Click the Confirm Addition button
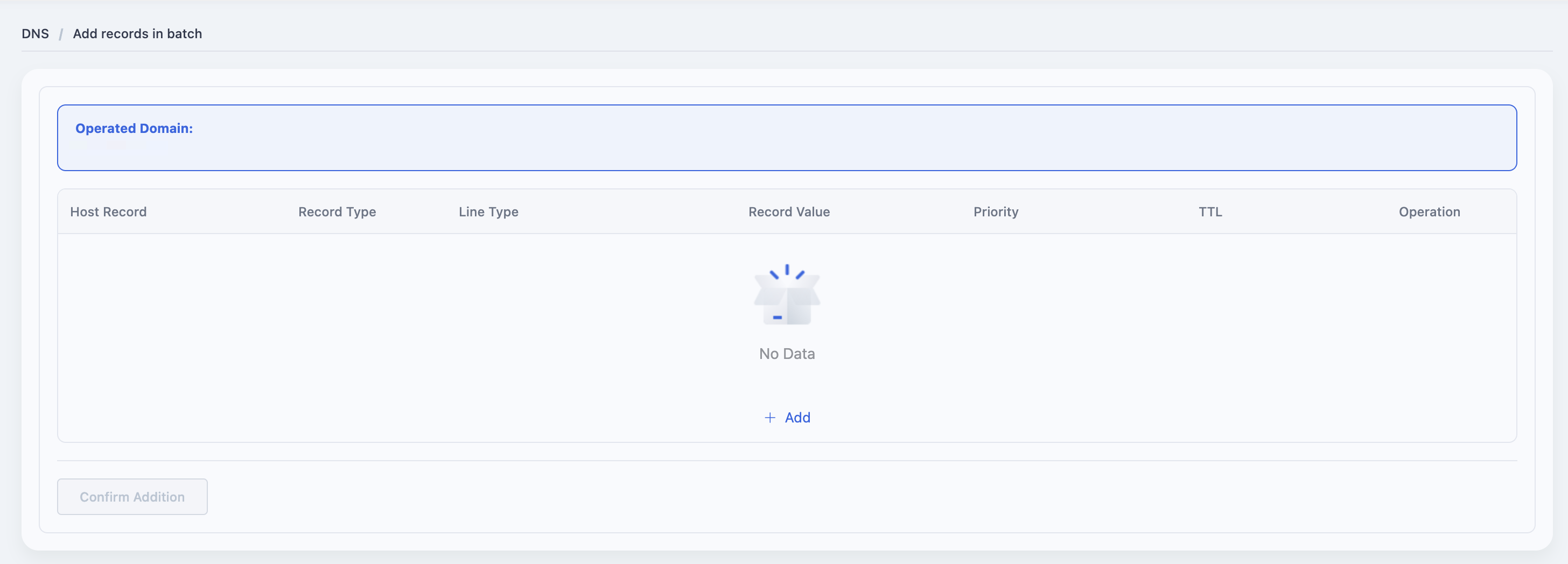The width and height of the screenshot is (1568, 564). click(132, 497)
